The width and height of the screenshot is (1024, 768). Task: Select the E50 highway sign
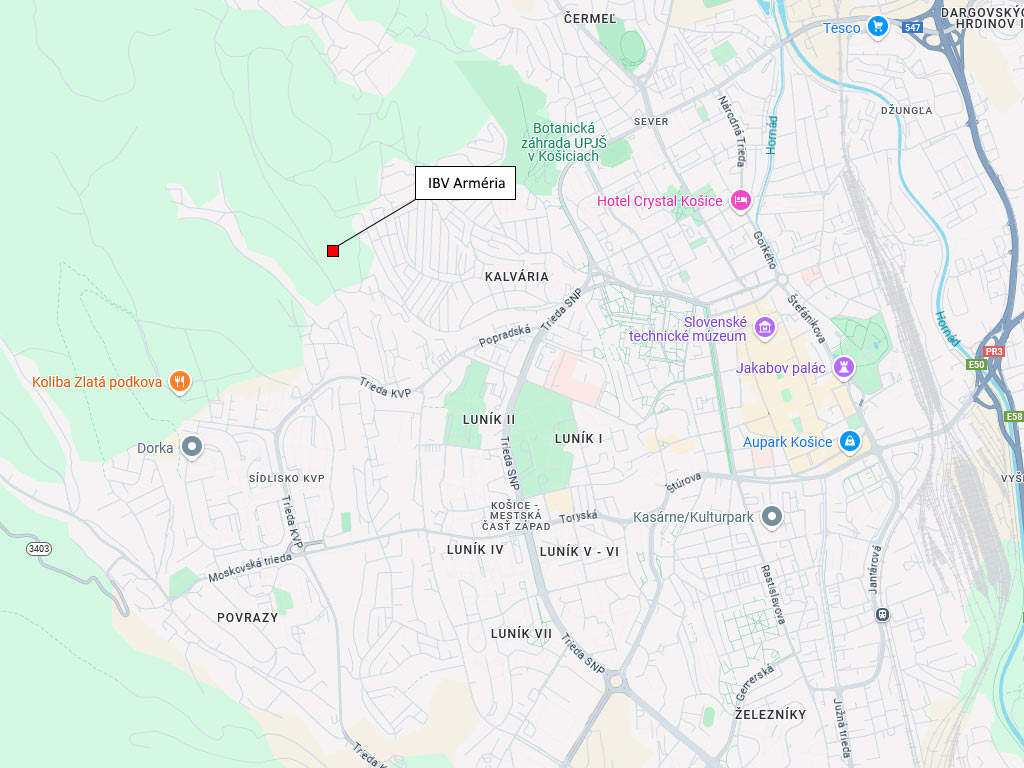[976, 364]
